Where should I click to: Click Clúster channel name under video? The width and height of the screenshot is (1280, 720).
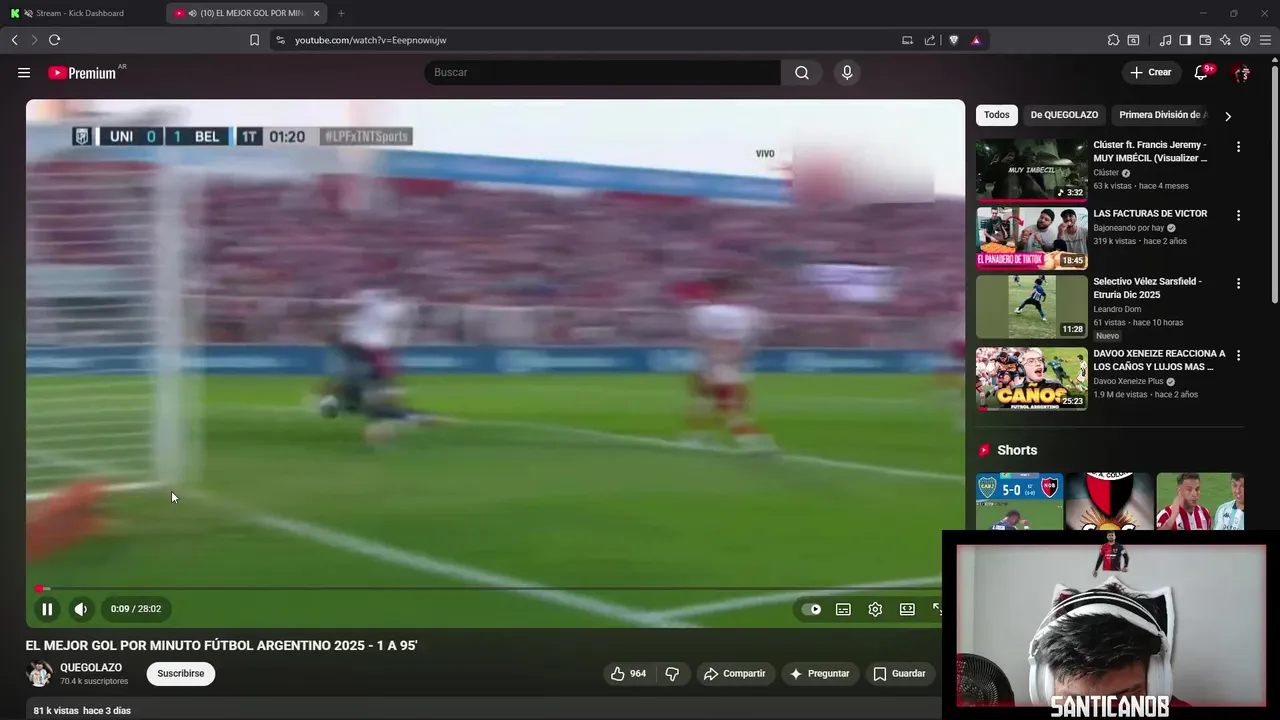tap(1106, 173)
